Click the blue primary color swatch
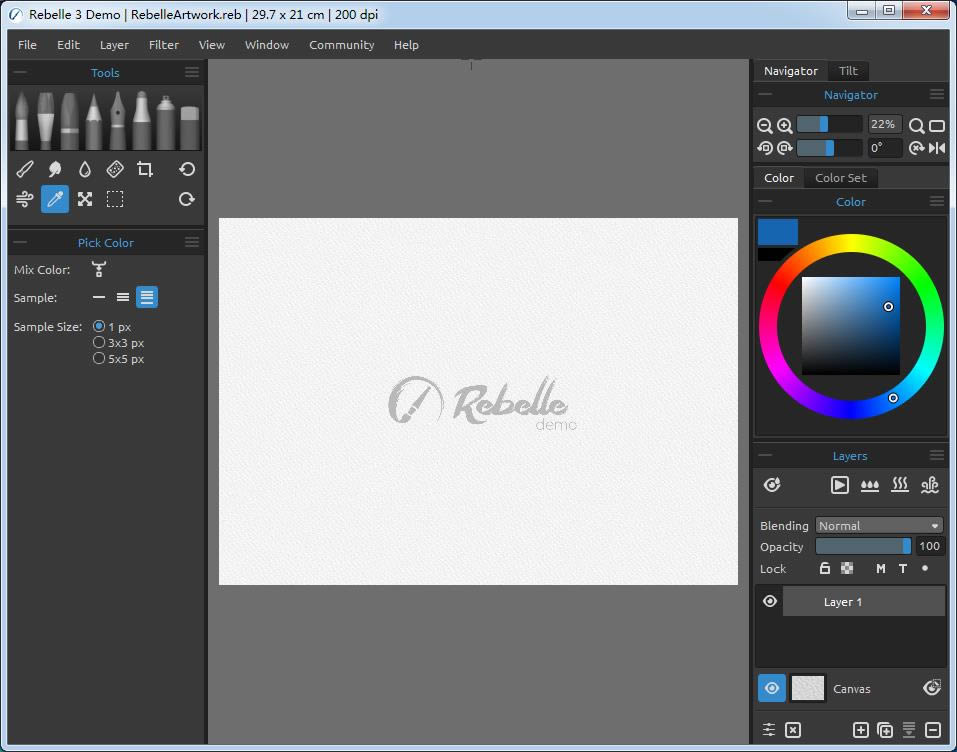The width and height of the screenshot is (957, 752). point(778,231)
